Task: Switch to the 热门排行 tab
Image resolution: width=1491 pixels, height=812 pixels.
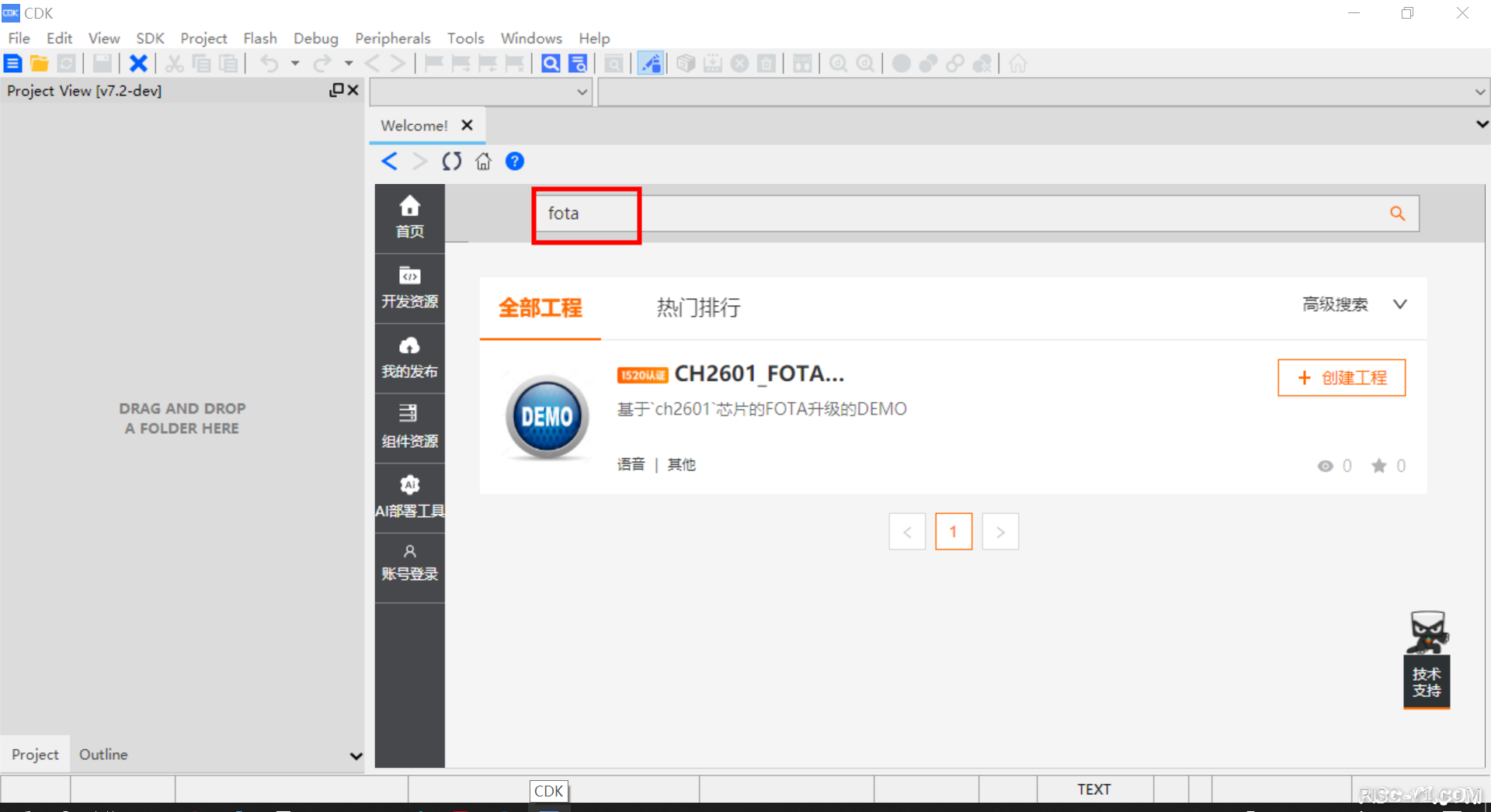Action: point(698,307)
